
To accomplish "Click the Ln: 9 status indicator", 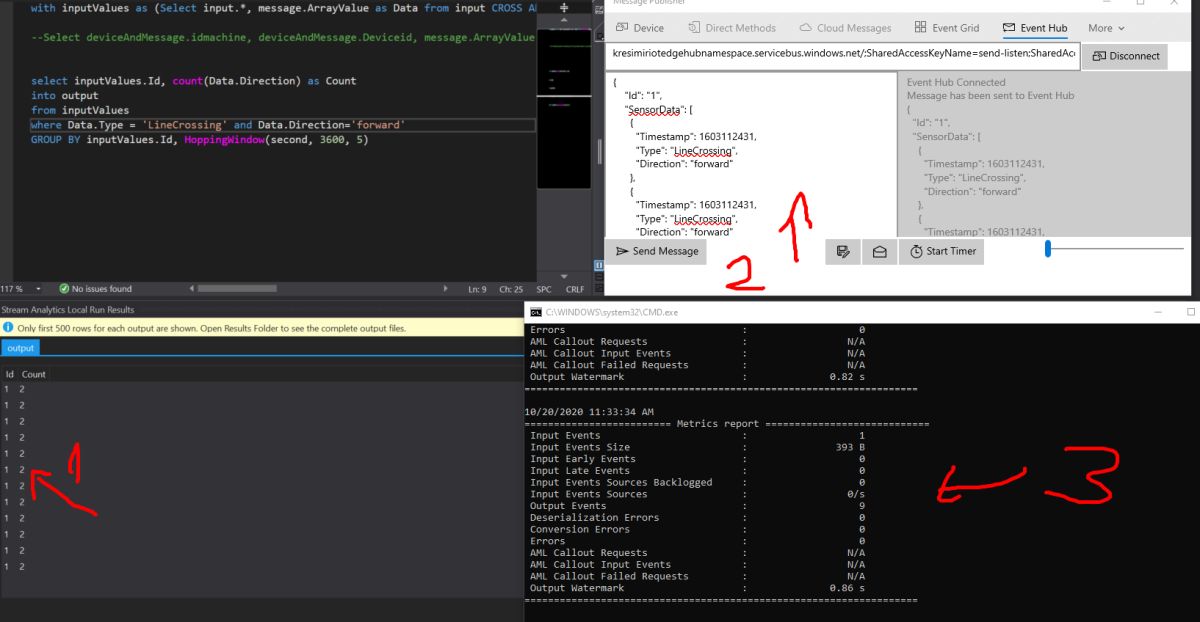I will click(477, 289).
